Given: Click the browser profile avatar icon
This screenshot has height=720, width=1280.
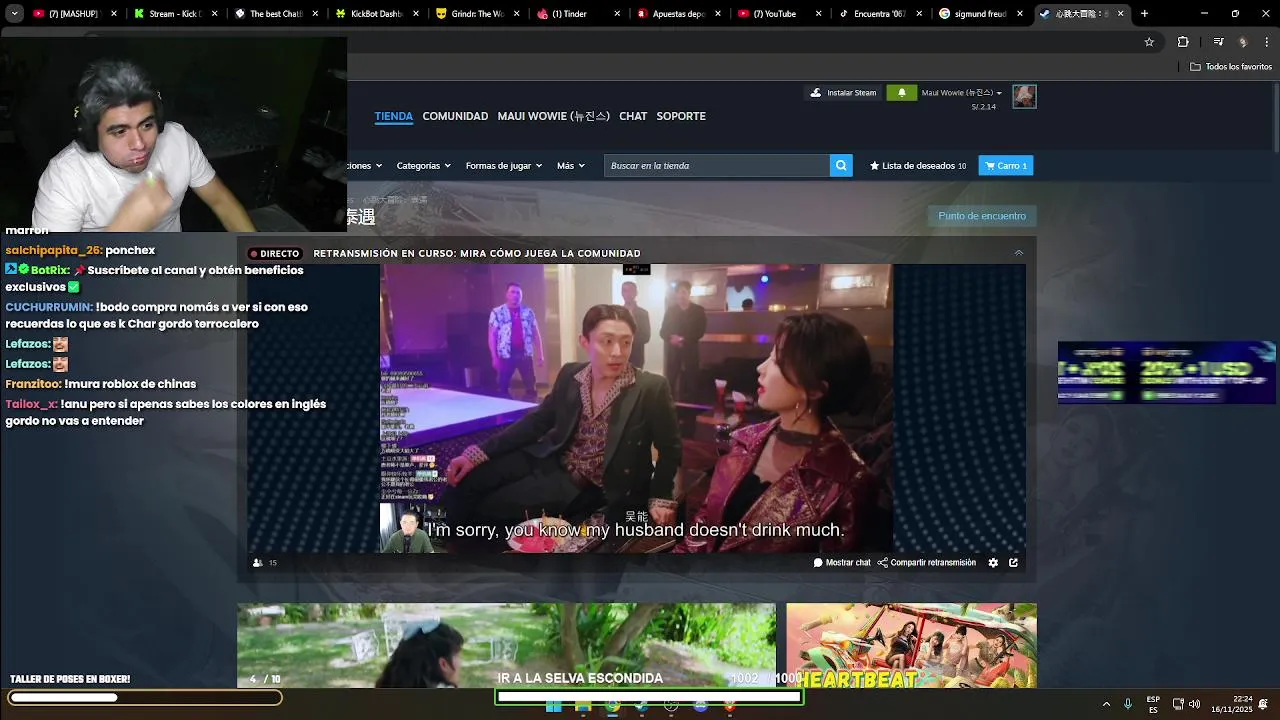Looking at the screenshot, I should point(1243,42).
